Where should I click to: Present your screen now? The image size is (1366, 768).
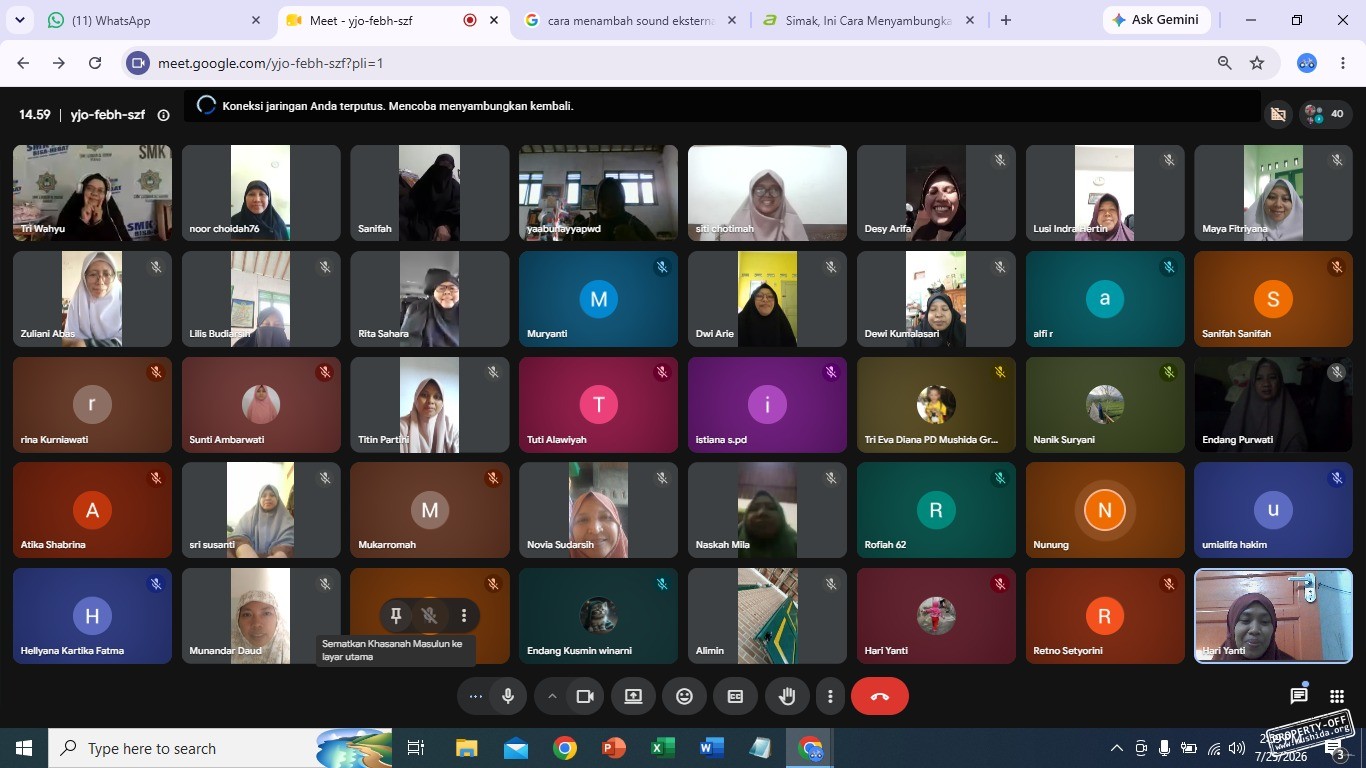(633, 696)
